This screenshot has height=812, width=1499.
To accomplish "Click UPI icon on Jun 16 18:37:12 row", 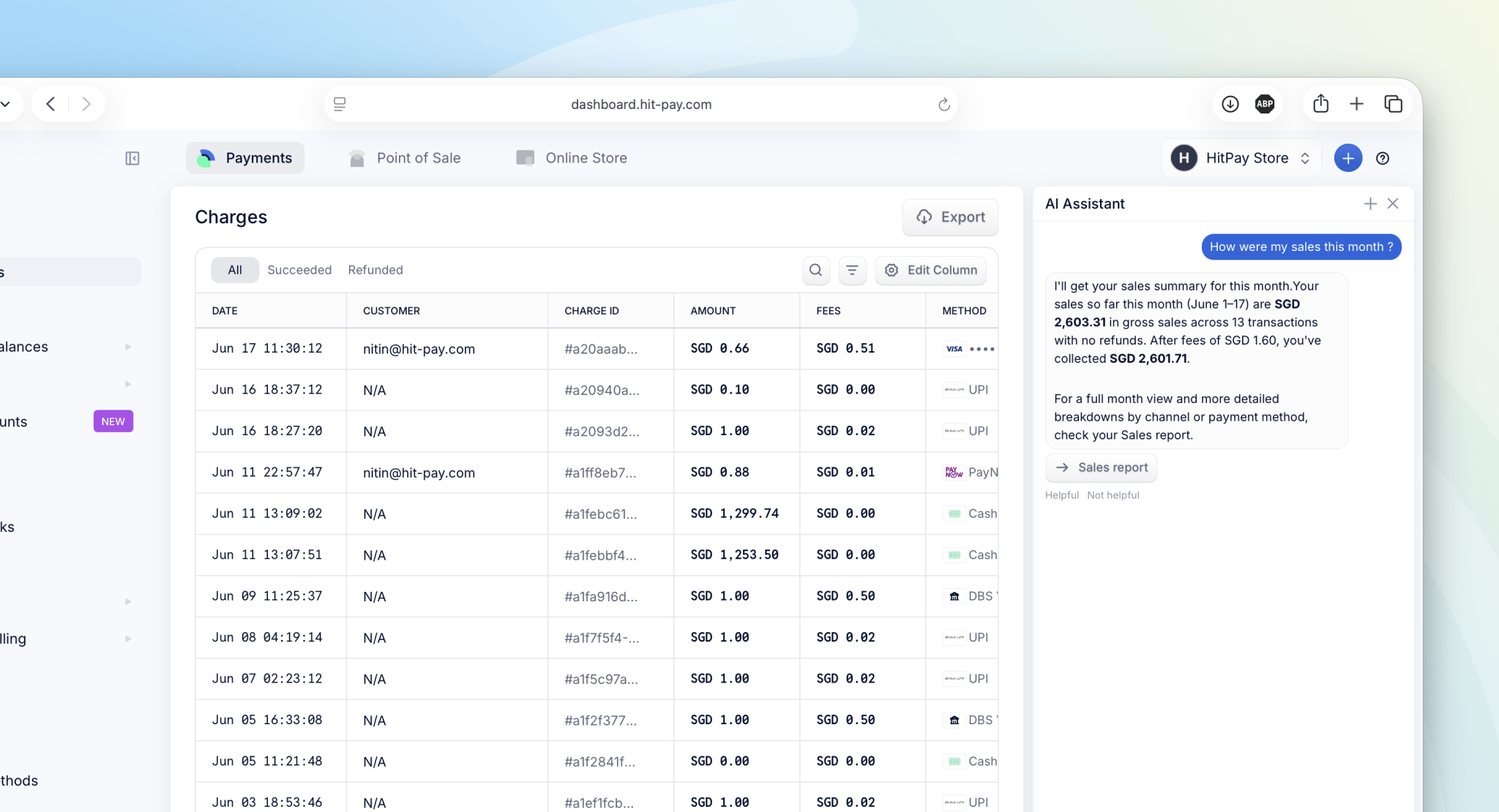I will [954, 390].
